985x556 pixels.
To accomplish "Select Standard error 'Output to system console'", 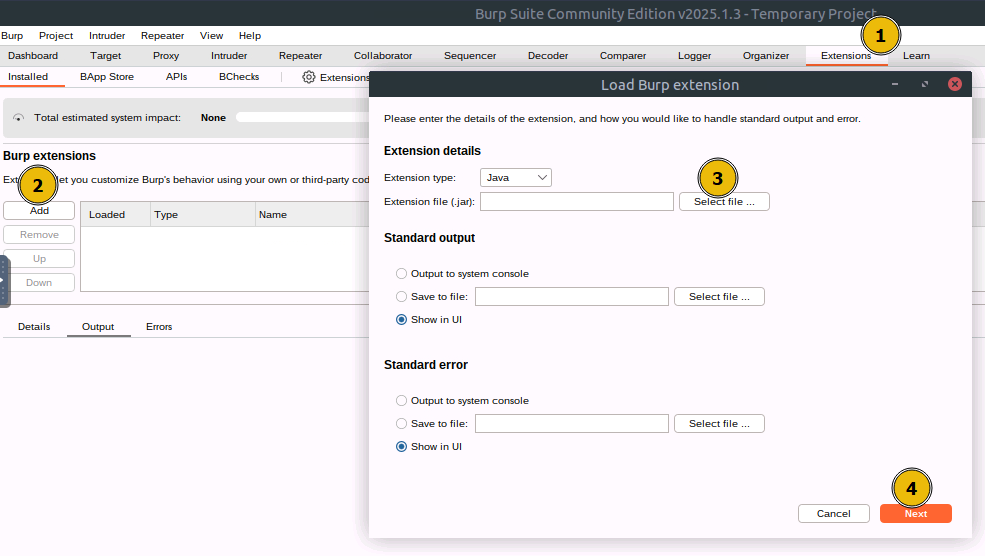I will pyautogui.click(x=401, y=401).
